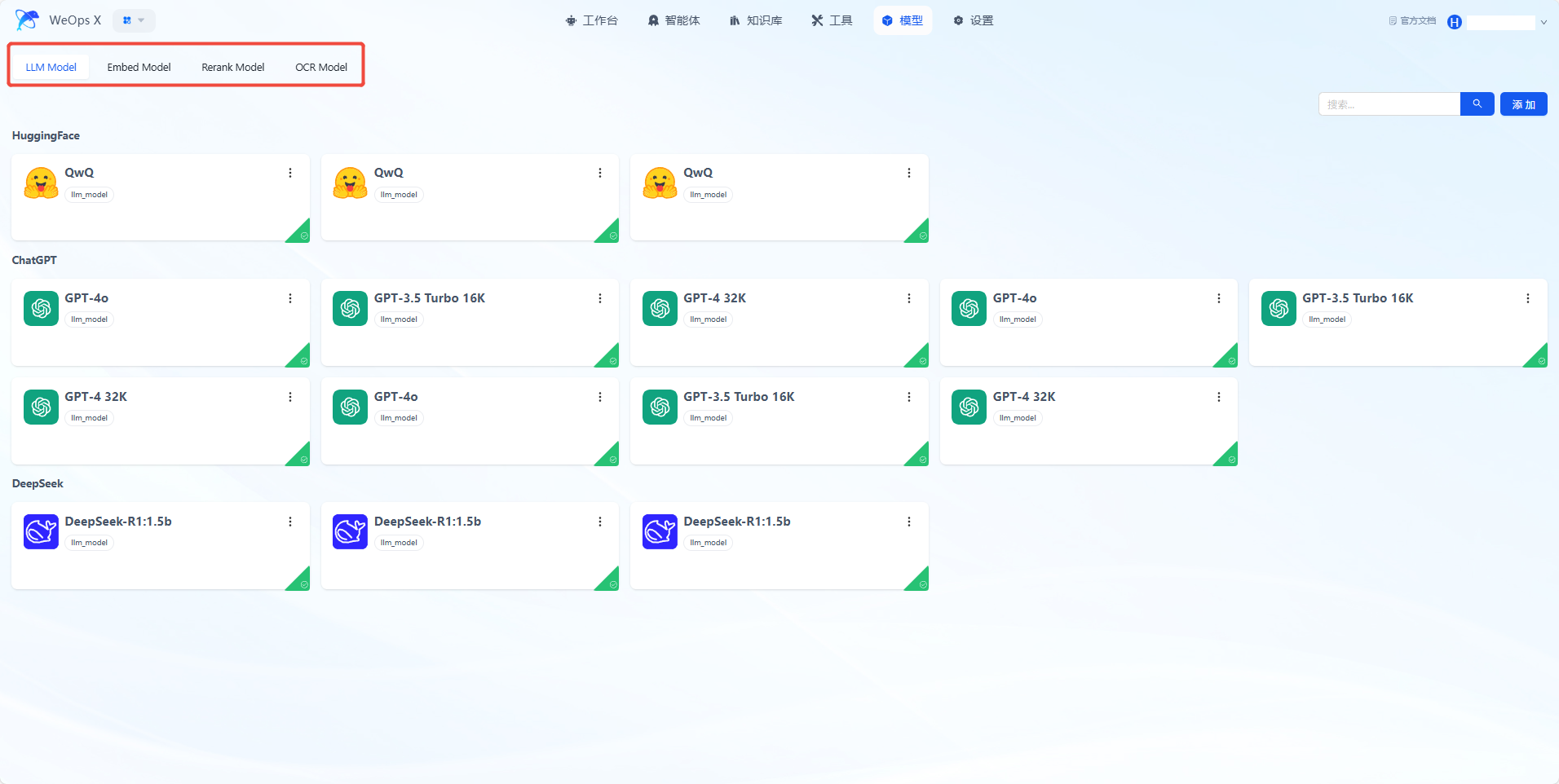Click the HuggingFace section heading

click(x=46, y=136)
